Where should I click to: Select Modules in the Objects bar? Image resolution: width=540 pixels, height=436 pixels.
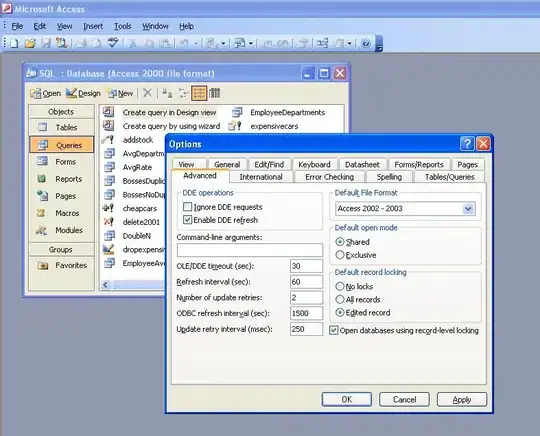61,230
